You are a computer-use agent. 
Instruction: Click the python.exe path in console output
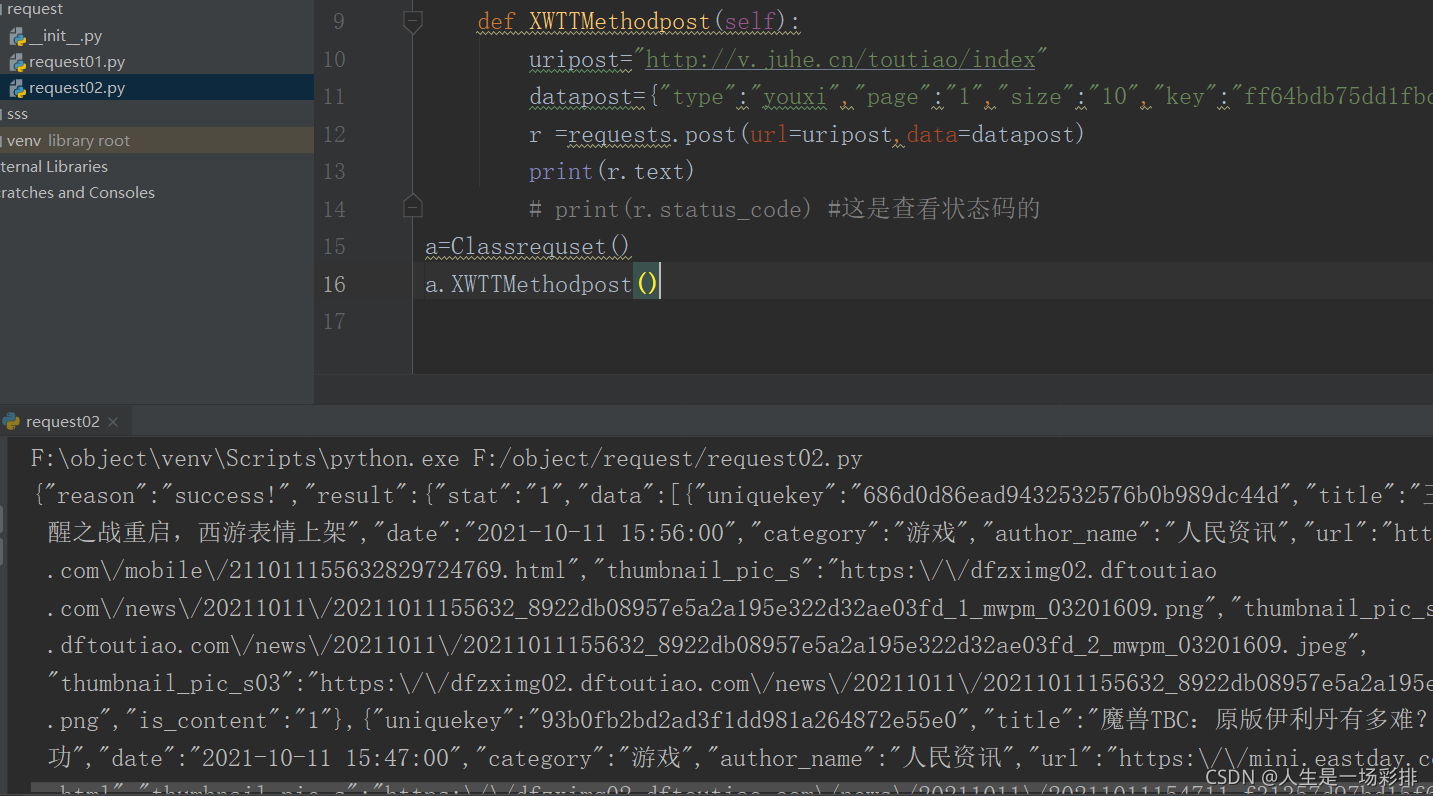(245, 459)
